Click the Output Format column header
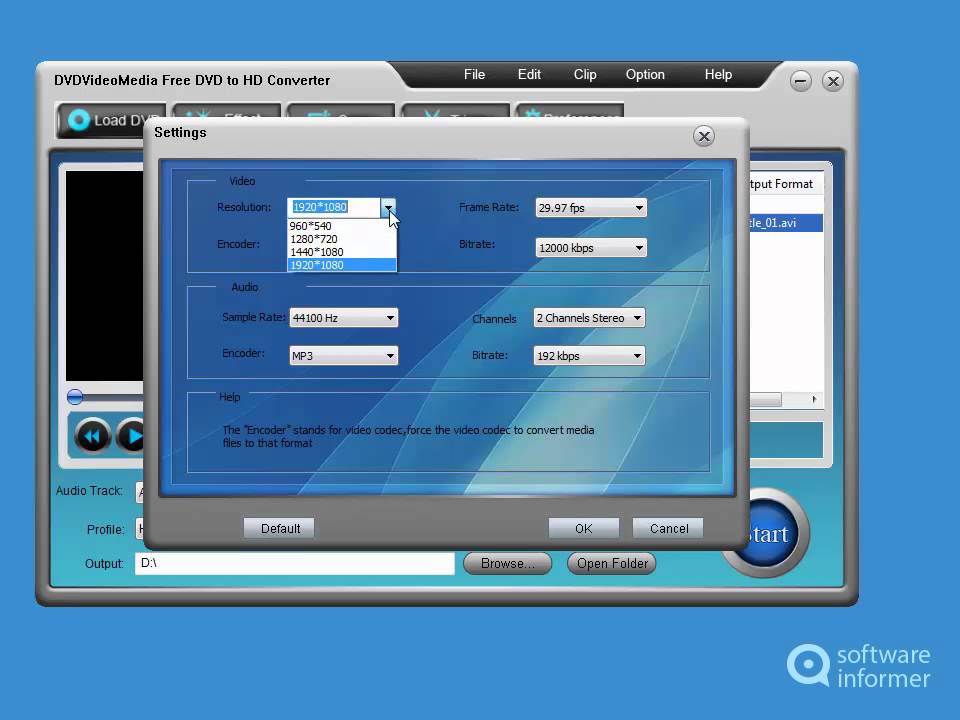Image resolution: width=960 pixels, height=720 pixels. tap(786, 184)
